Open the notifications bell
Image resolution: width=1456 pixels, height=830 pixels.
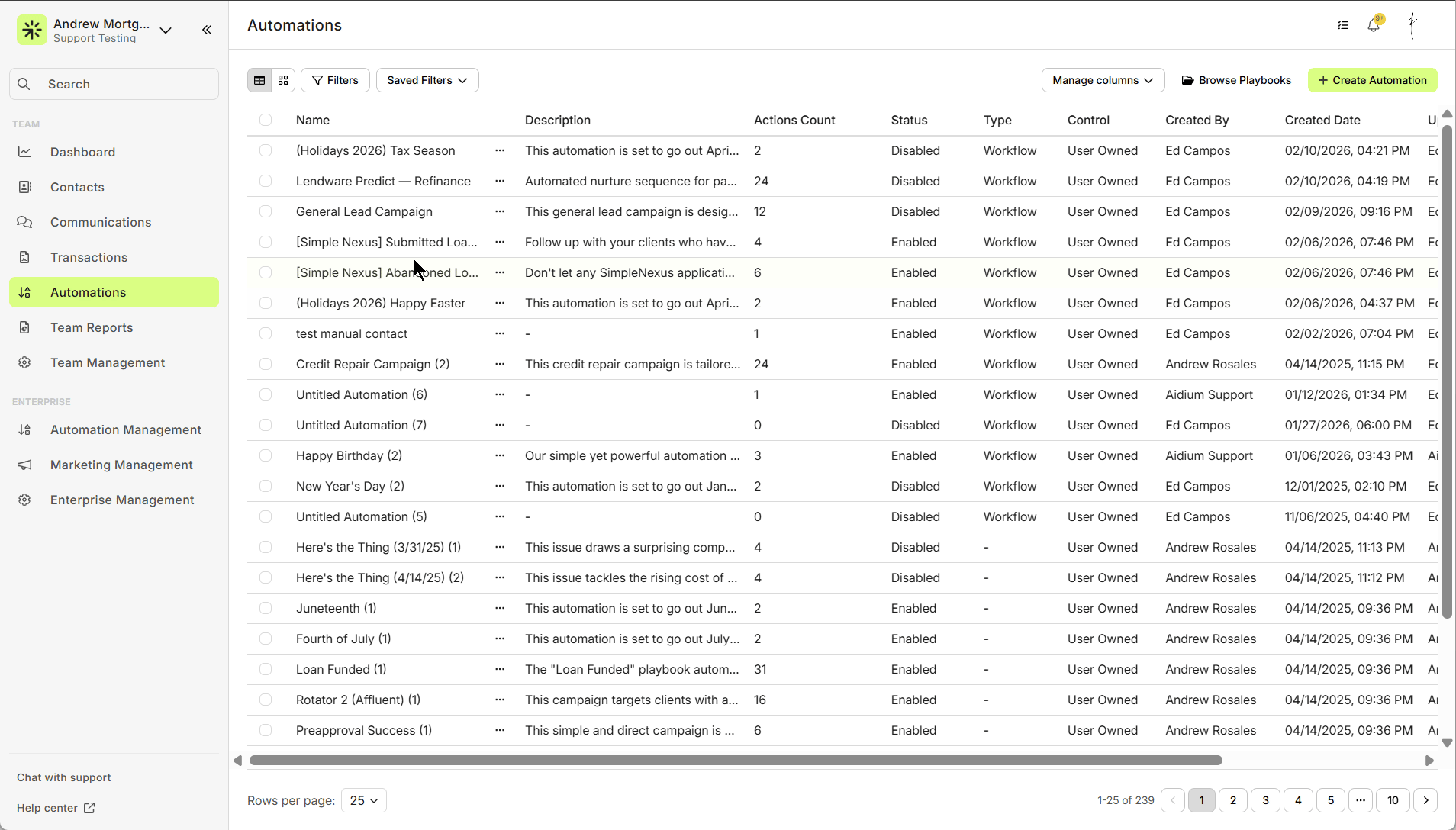tap(1374, 25)
